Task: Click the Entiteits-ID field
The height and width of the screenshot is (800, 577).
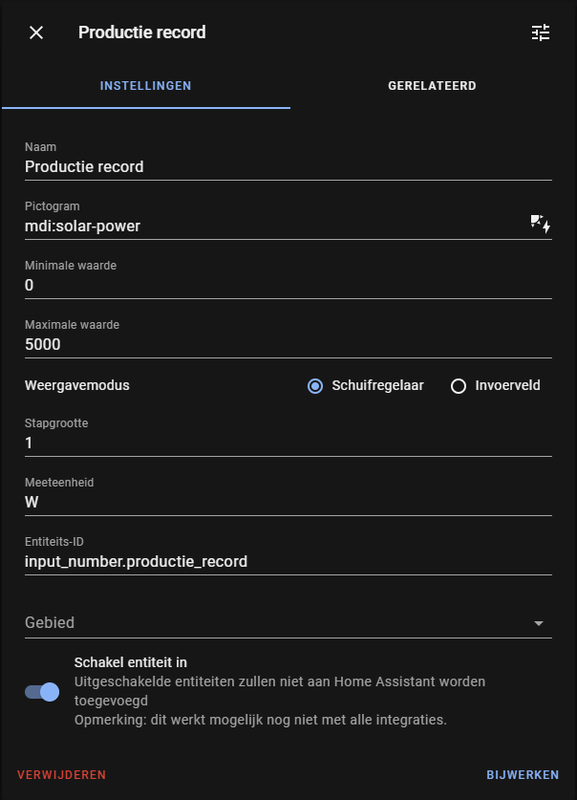Action: [x=288, y=555]
